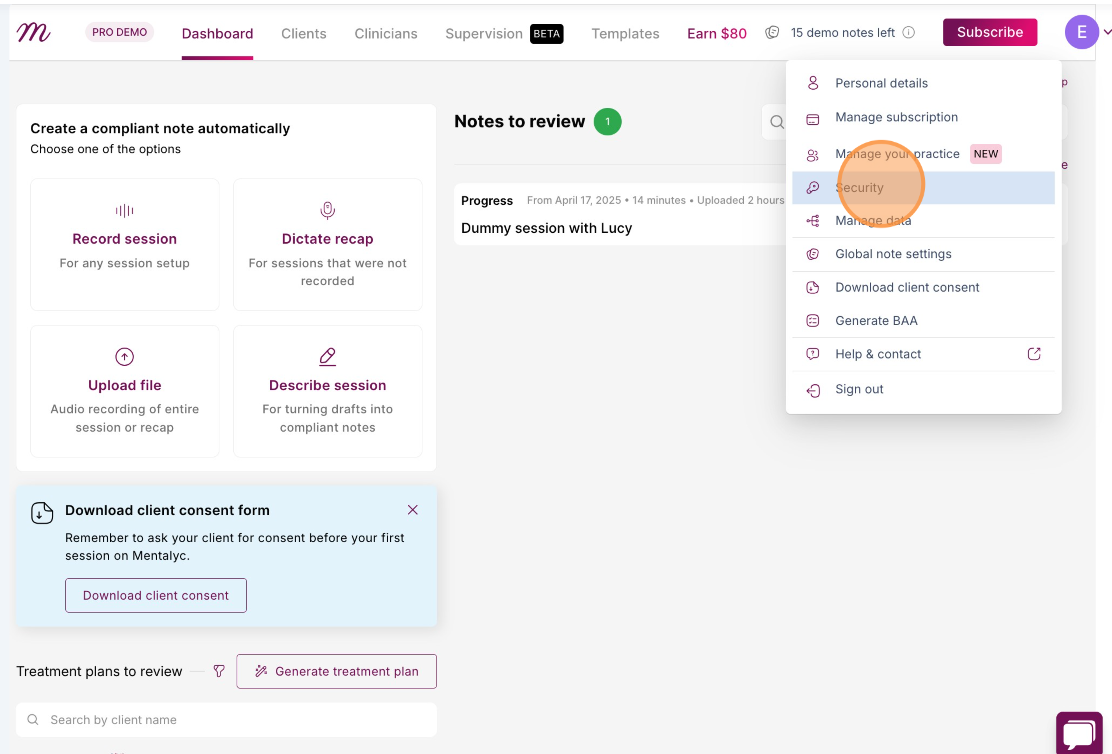Click the Notes to review count badge

coord(607,121)
